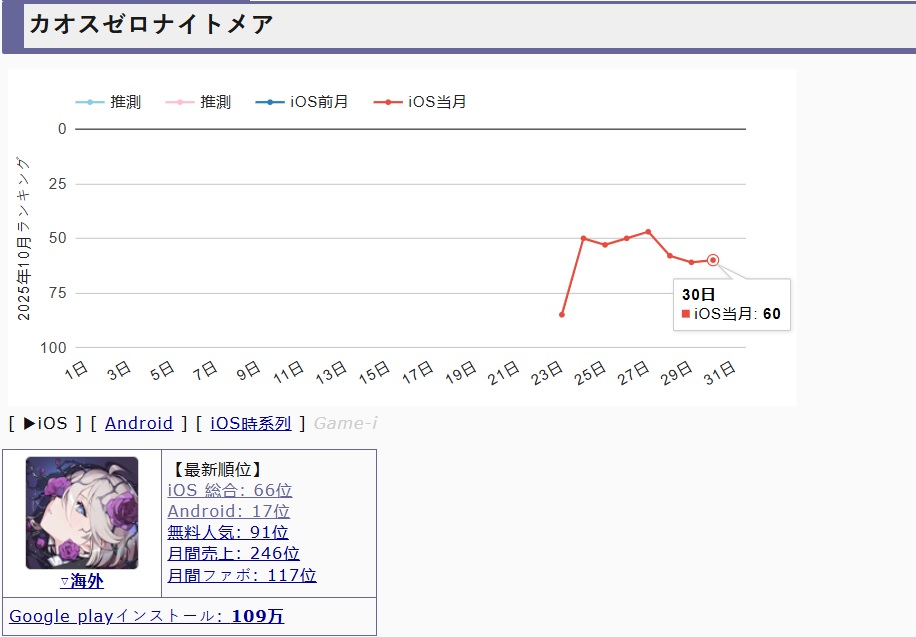Click the highlighted 30日 data point

point(713,260)
